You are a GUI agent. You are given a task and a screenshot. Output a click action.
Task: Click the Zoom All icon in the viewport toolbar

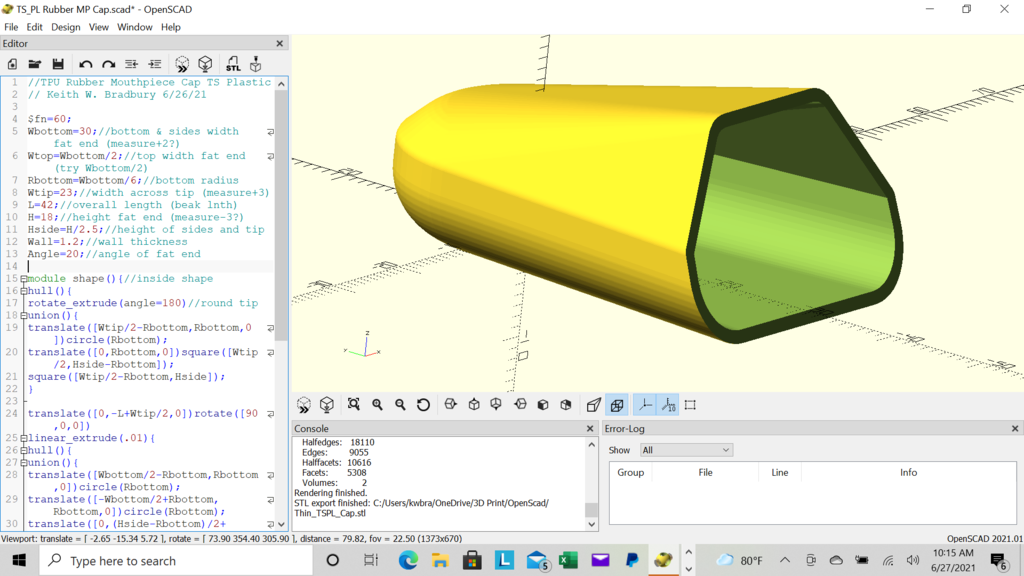[x=354, y=405]
